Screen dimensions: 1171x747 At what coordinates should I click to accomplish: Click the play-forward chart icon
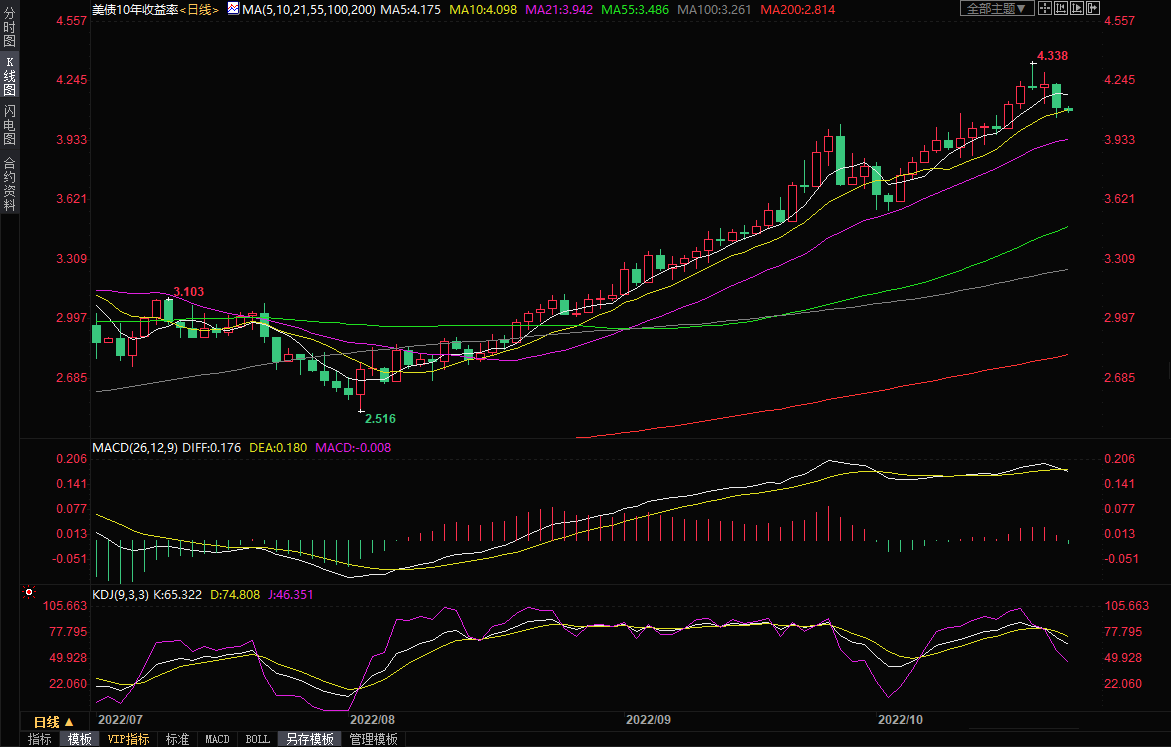click(x=1079, y=9)
